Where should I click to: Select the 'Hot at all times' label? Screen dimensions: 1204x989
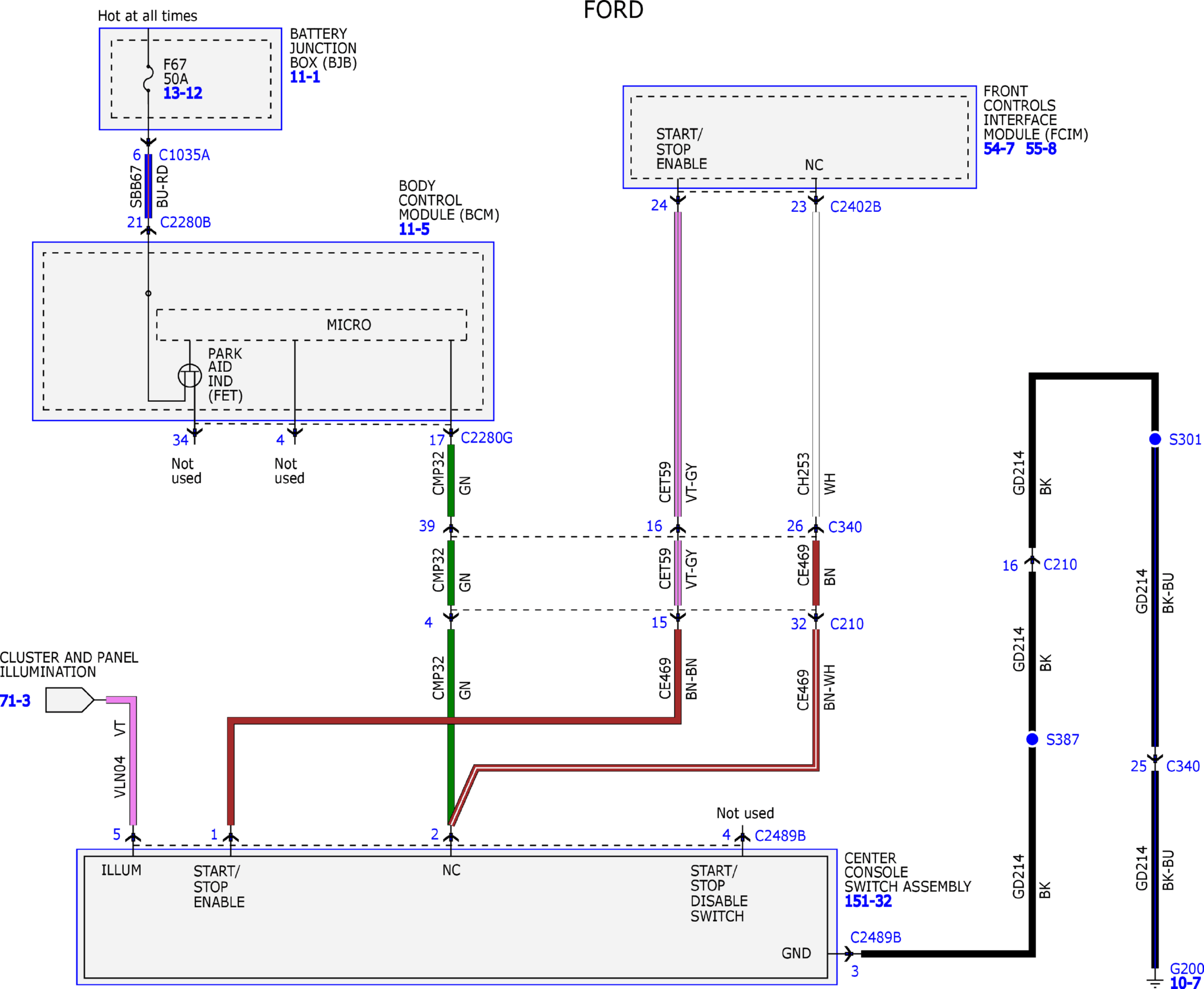tap(148, 16)
